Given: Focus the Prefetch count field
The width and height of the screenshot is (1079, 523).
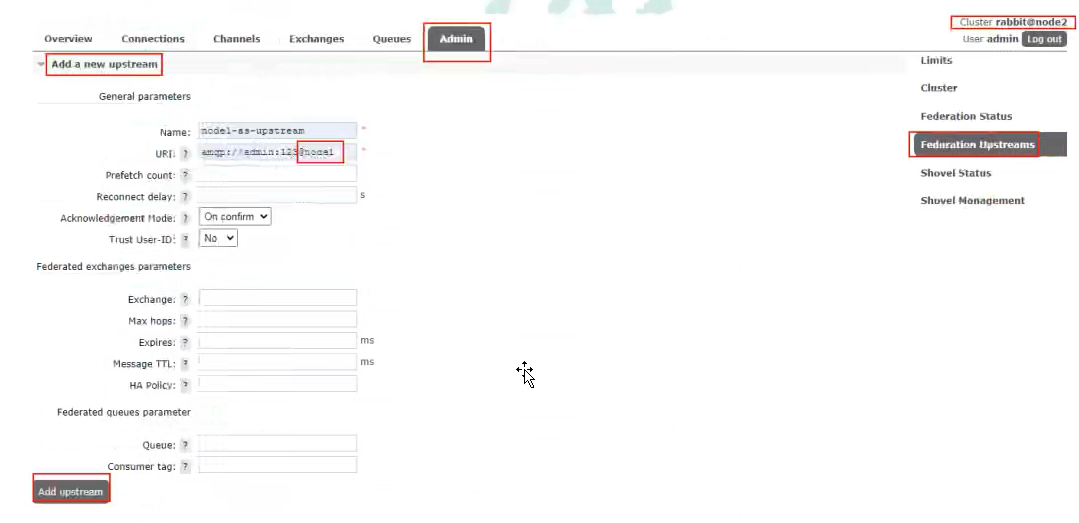Looking at the screenshot, I should [x=278, y=173].
